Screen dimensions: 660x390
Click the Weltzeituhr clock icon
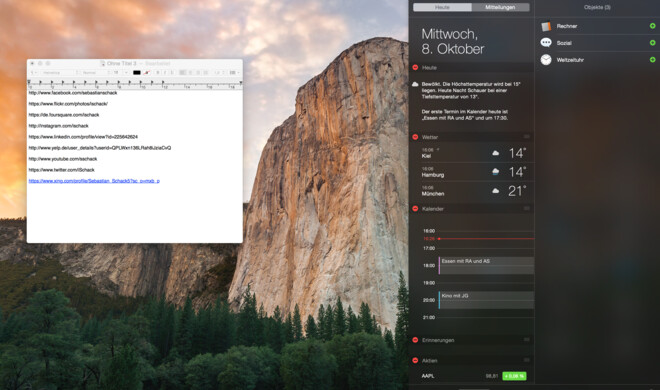(x=546, y=60)
